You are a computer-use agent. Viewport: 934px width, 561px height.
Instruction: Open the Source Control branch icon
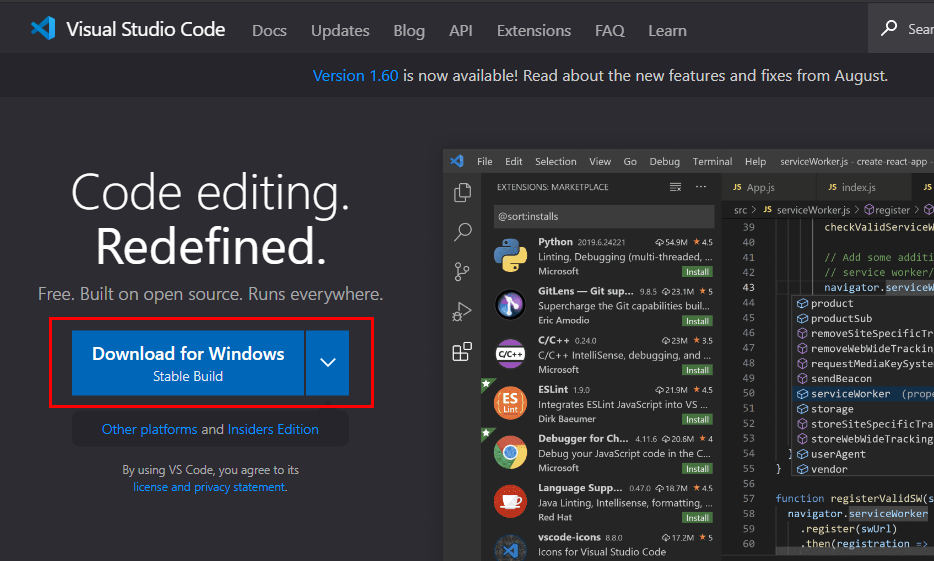[462, 272]
